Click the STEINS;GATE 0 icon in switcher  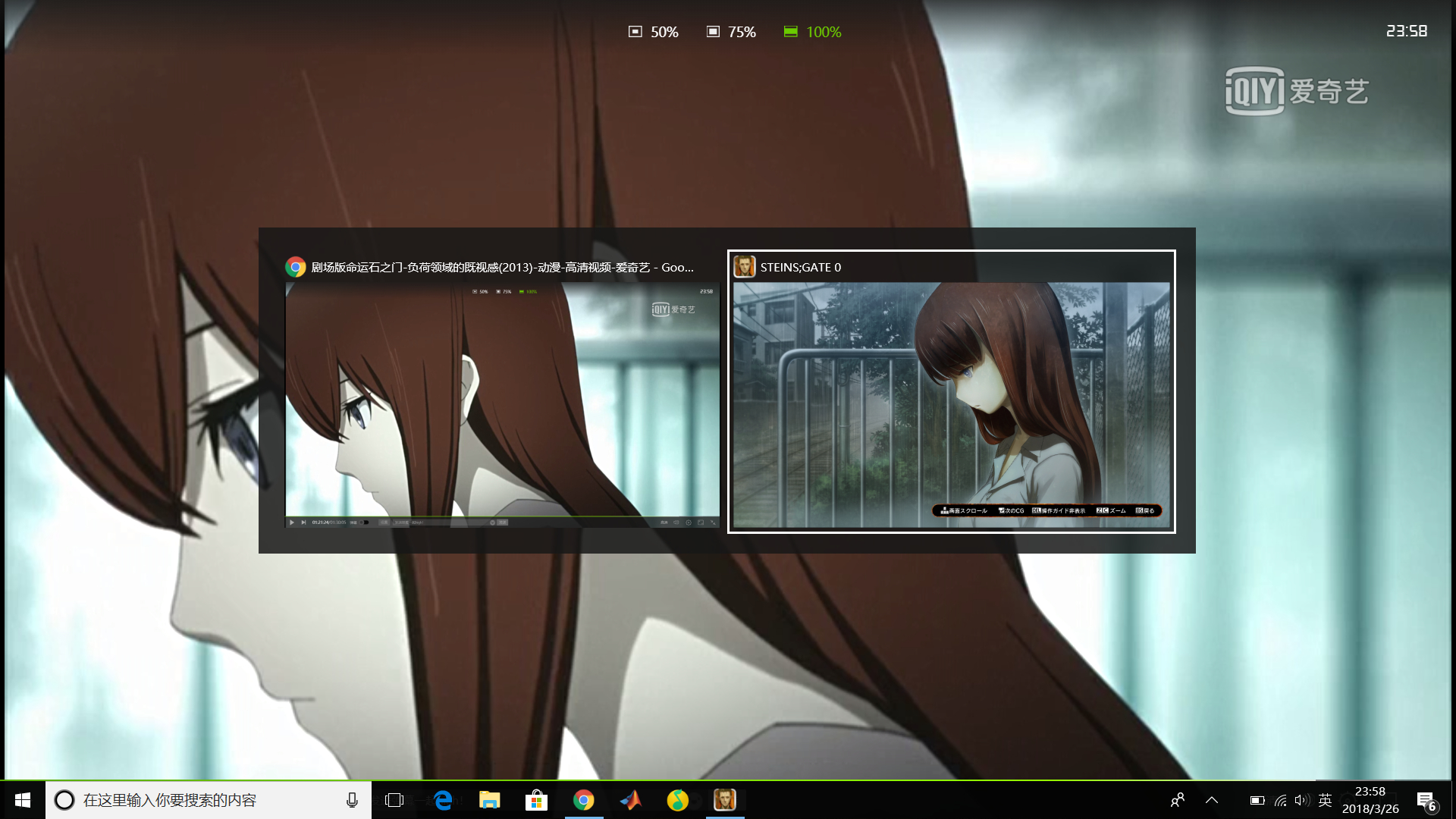click(745, 267)
